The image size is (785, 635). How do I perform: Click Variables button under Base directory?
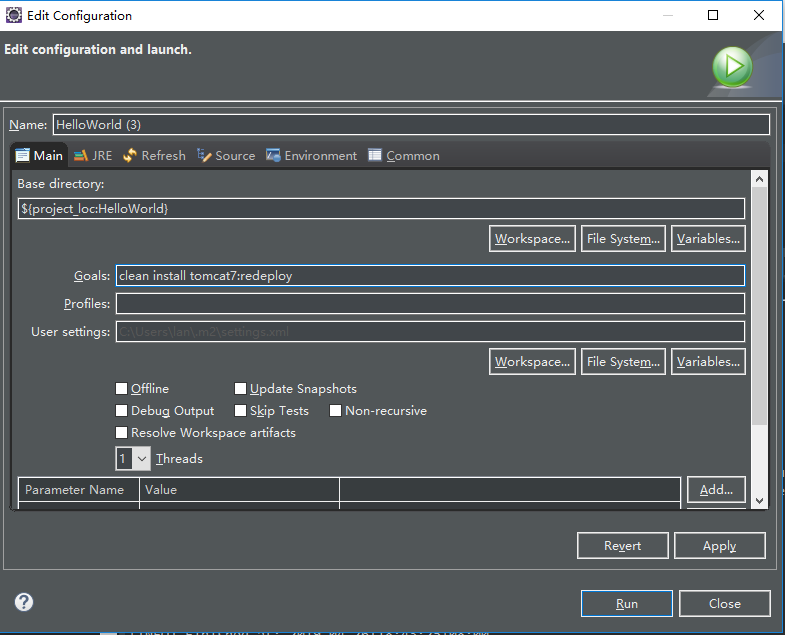pyautogui.click(x=708, y=239)
